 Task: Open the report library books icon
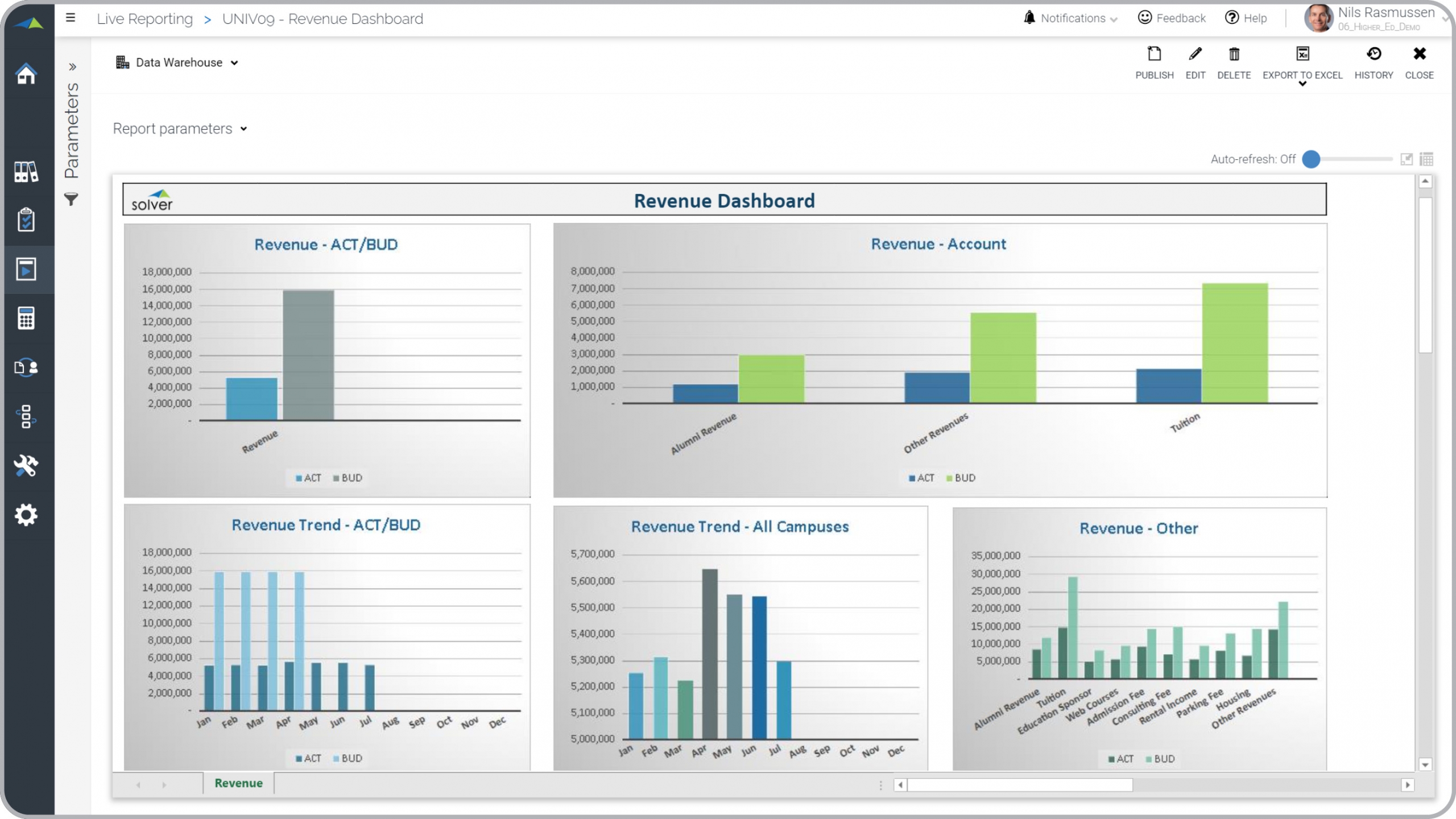pyautogui.click(x=26, y=171)
